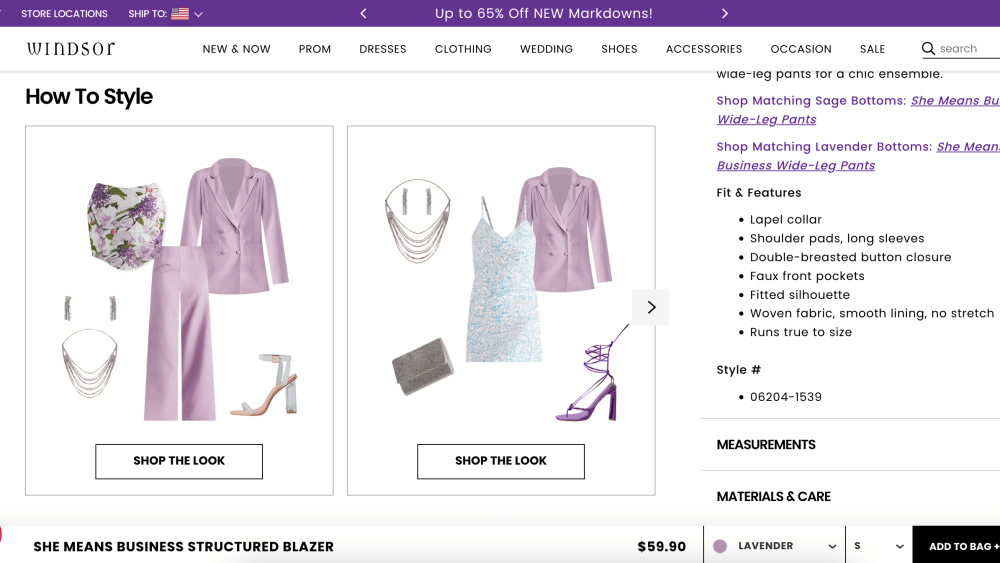This screenshot has width=1000, height=563.
Task: Open the Dresses menu
Action: (x=383, y=49)
